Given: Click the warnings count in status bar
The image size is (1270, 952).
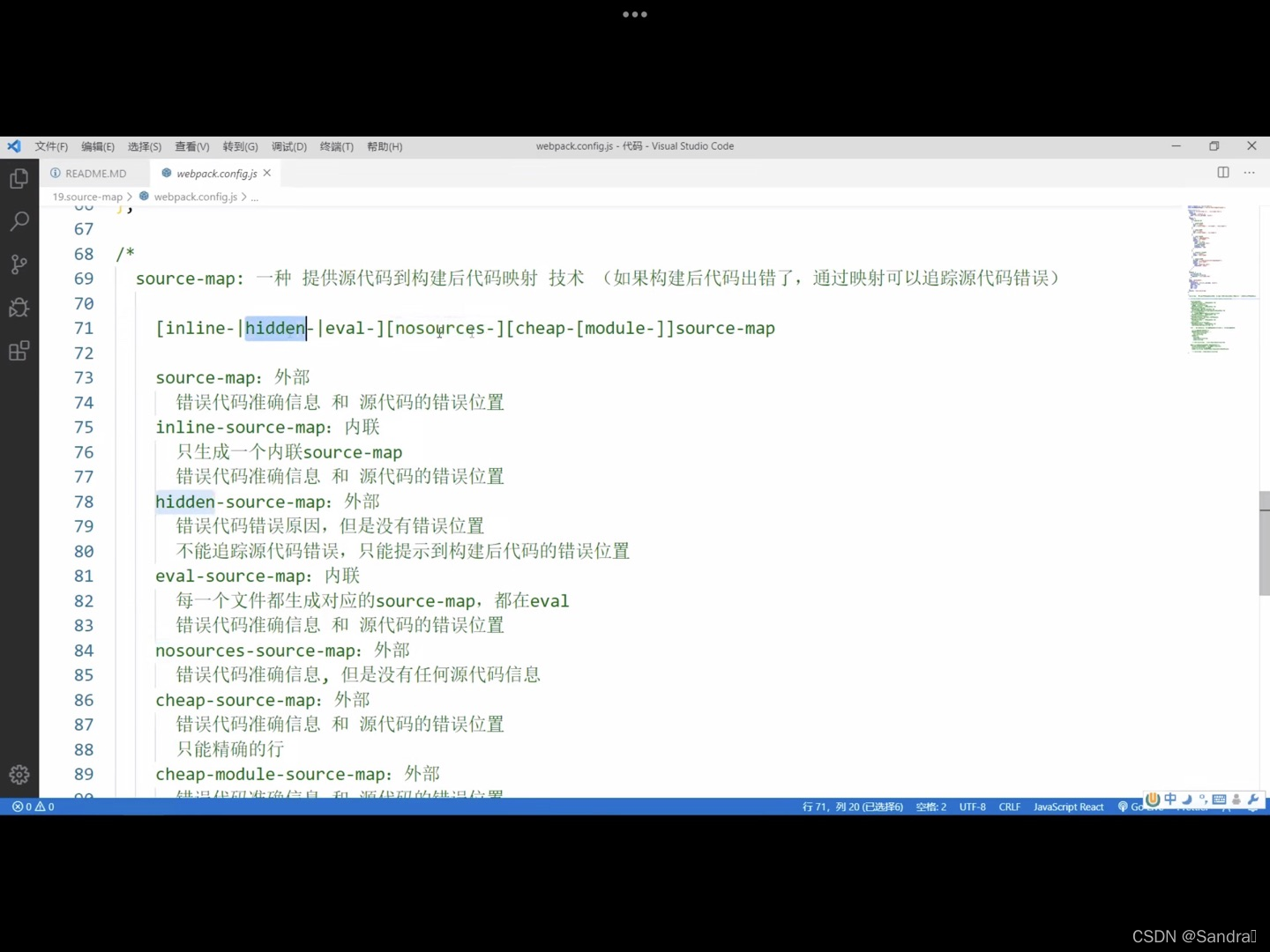Looking at the screenshot, I should (x=45, y=807).
